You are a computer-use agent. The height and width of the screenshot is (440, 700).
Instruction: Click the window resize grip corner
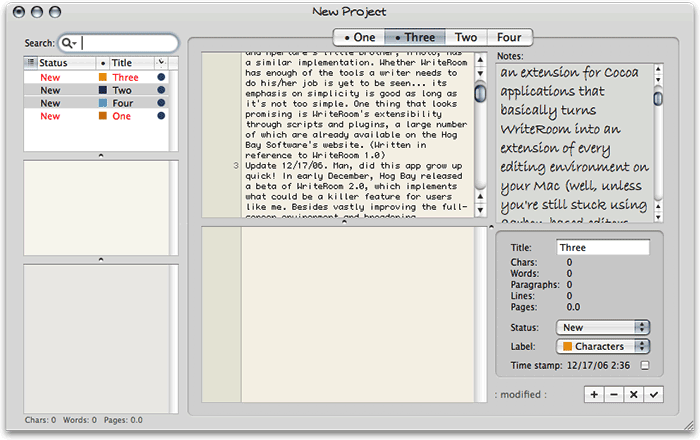pos(689,425)
